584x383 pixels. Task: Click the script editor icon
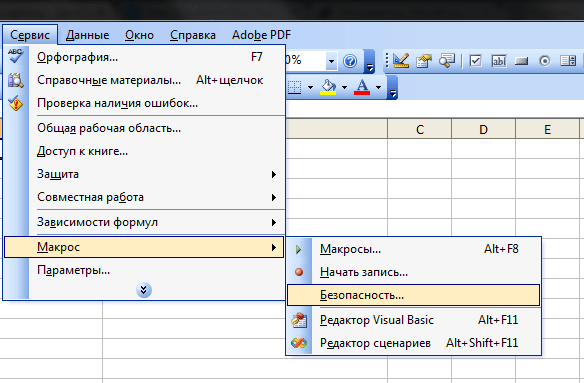coord(299,343)
